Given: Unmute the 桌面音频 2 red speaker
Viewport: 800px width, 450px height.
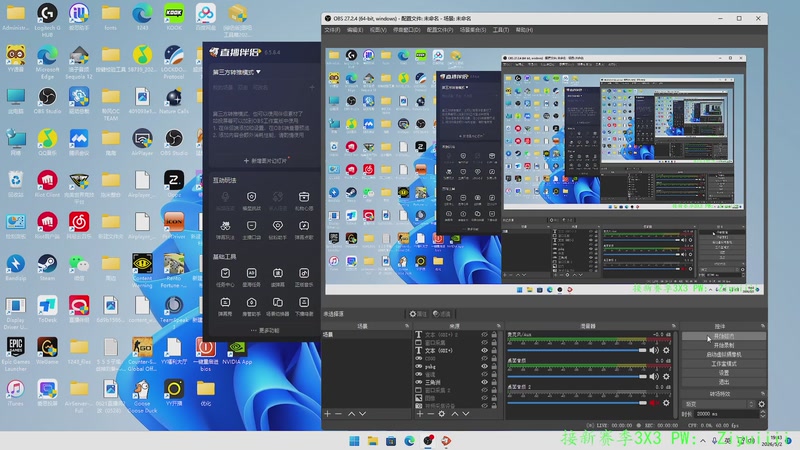Looking at the screenshot, I should click(654, 403).
